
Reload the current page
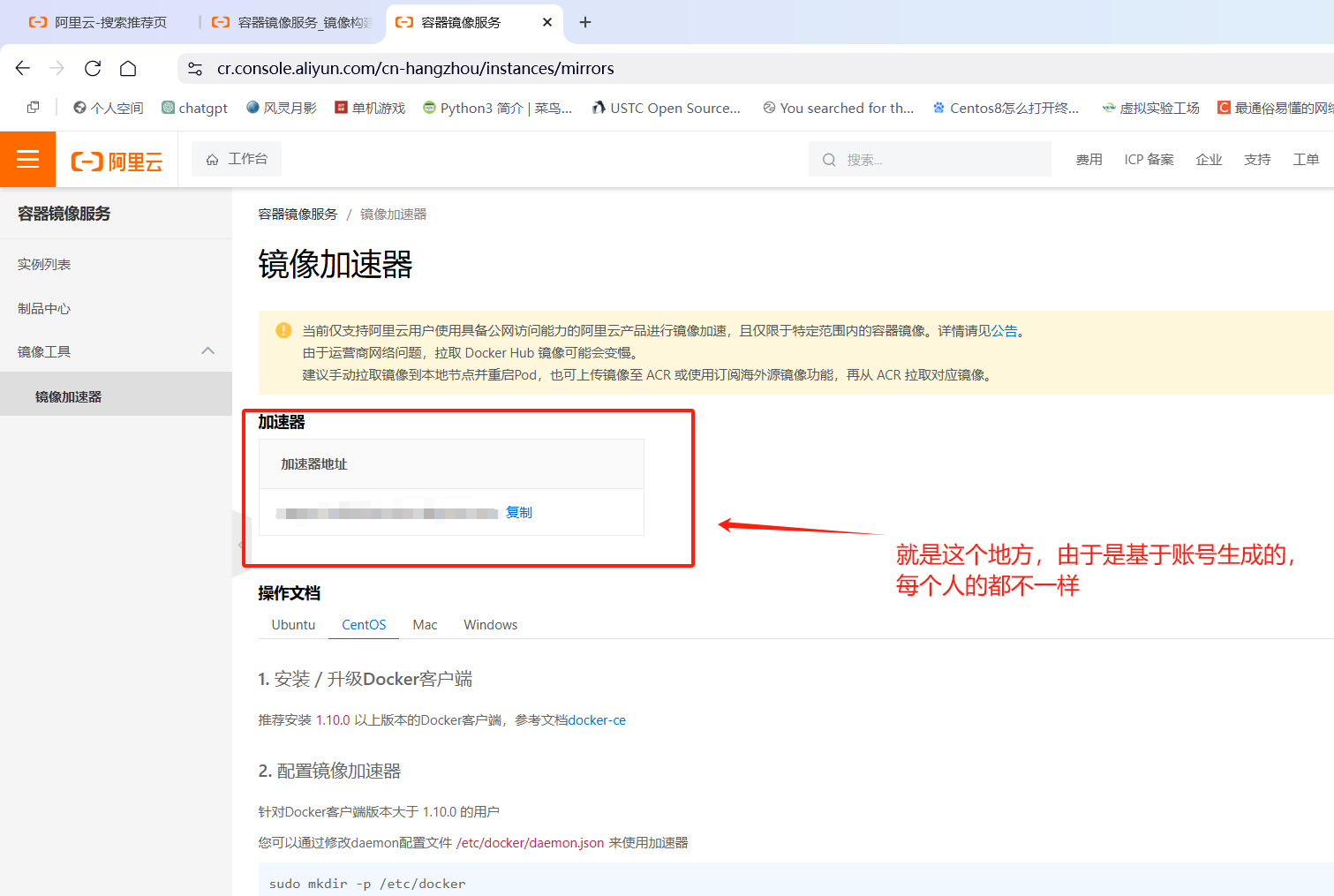(x=93, y=69)
